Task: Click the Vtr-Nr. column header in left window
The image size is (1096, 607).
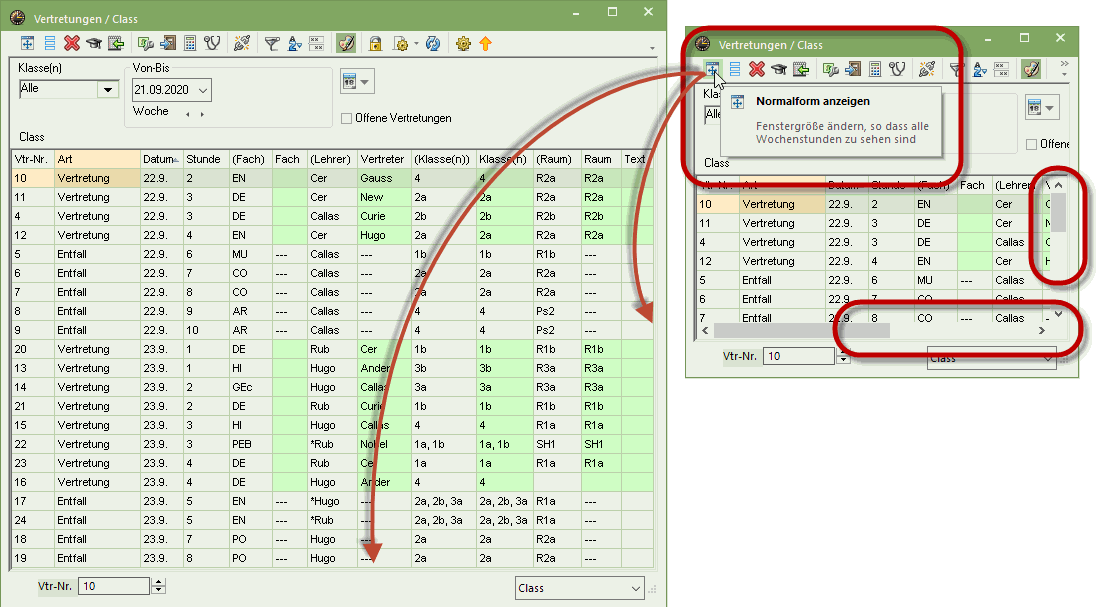Action: click(x=32, y=159)
